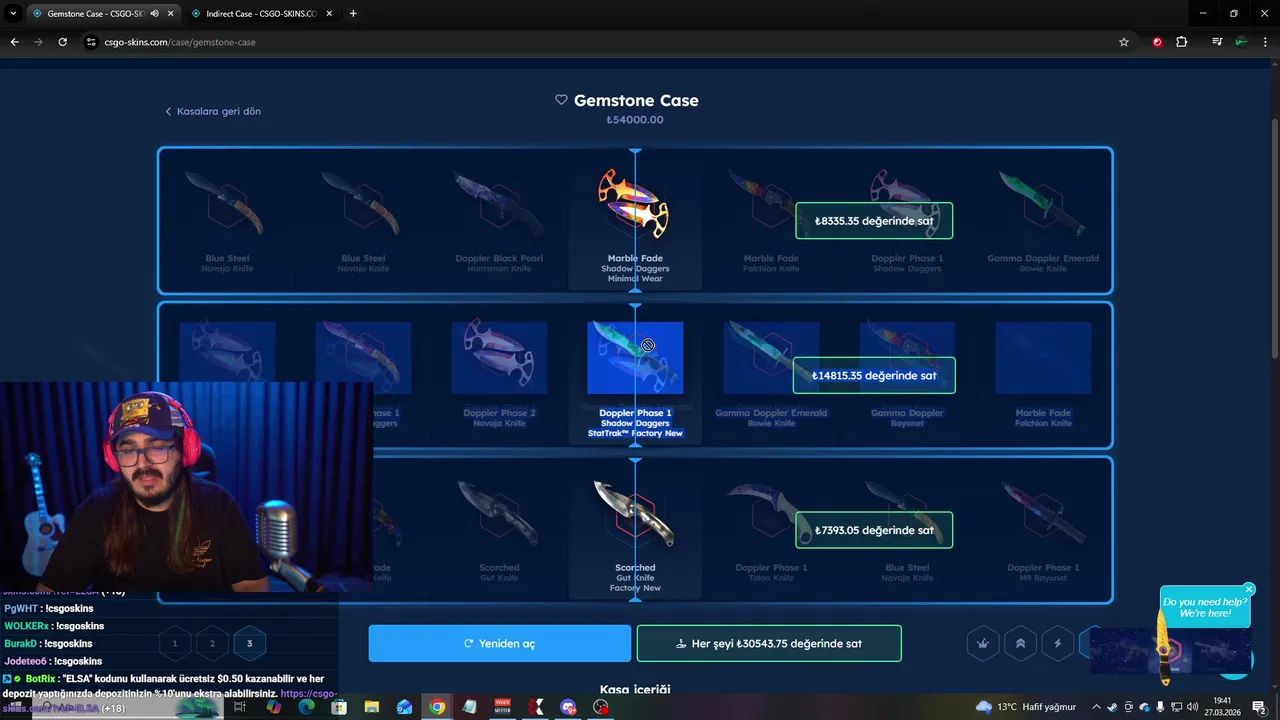Go back in browser history

click(14, 42)
